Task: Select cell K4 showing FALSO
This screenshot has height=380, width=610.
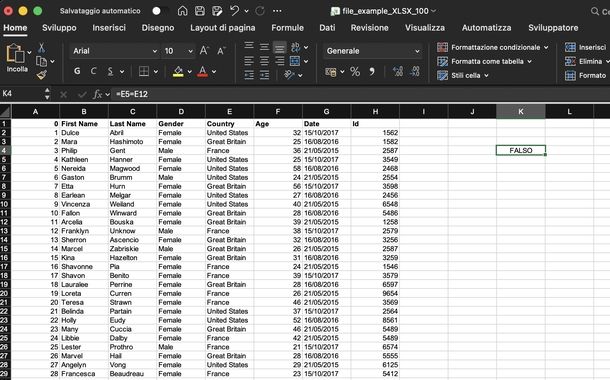Action: coord(521,150)
